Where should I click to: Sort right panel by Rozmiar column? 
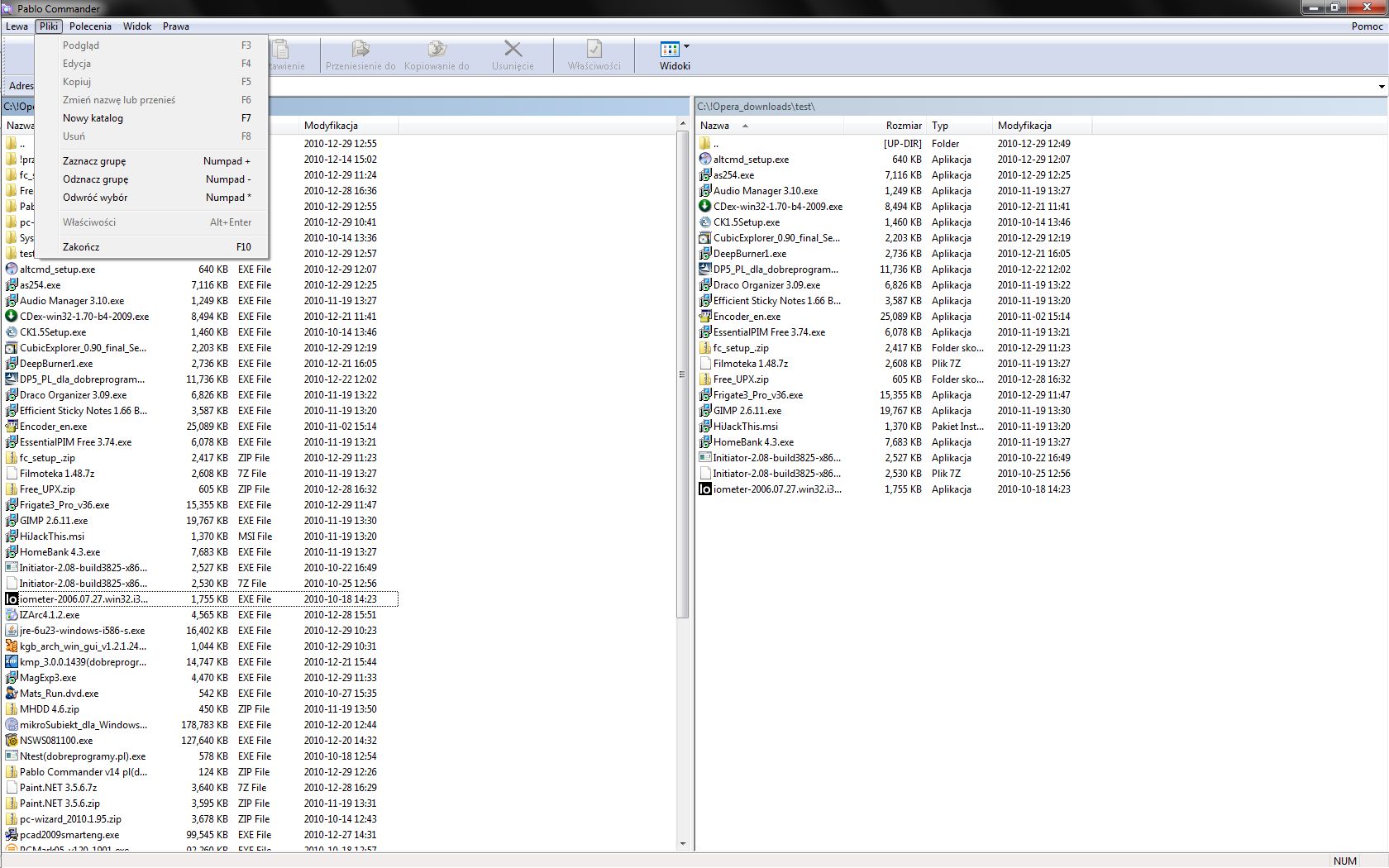pyautogui.click(x=885, y=126)
